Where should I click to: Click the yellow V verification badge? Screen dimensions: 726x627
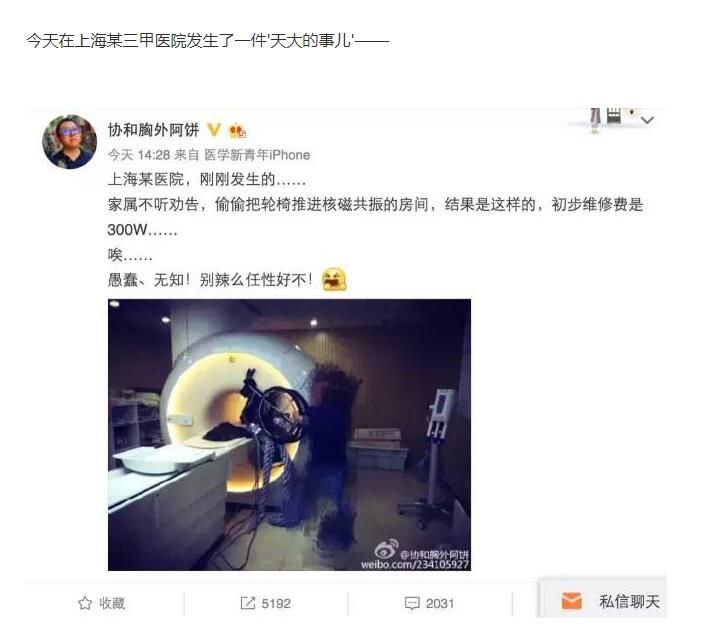click(x=213, y=130)
